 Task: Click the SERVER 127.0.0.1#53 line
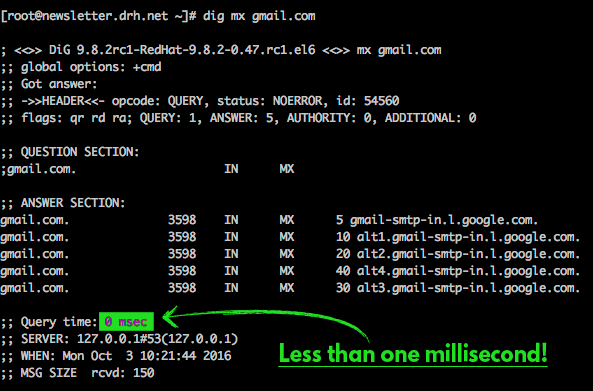pyautogui.click(x=120, y=339)
